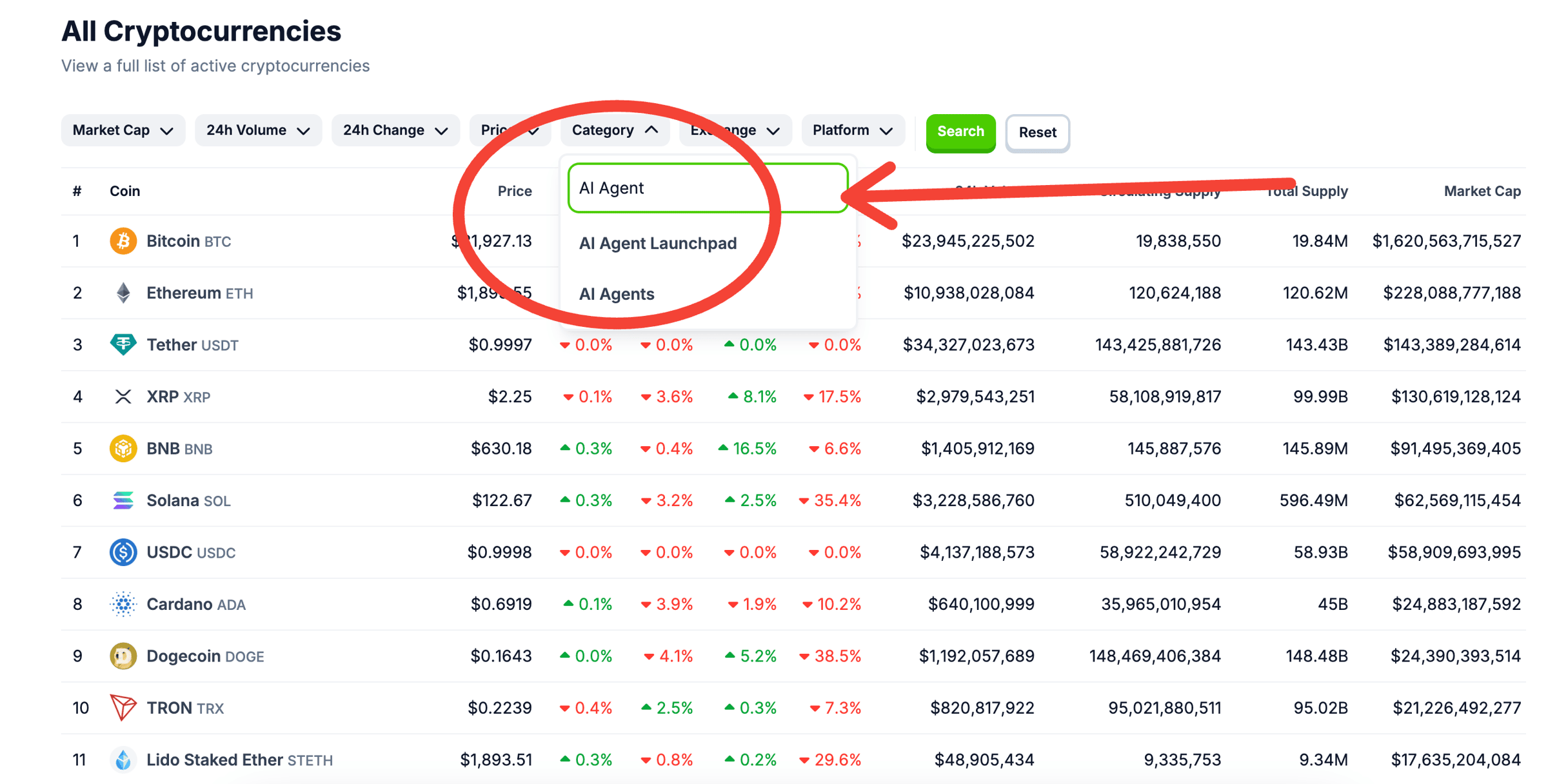This screenshot has width=1548, height=784.
Task: Click the Bitcoin coin icon
Action: click(123, 241)
